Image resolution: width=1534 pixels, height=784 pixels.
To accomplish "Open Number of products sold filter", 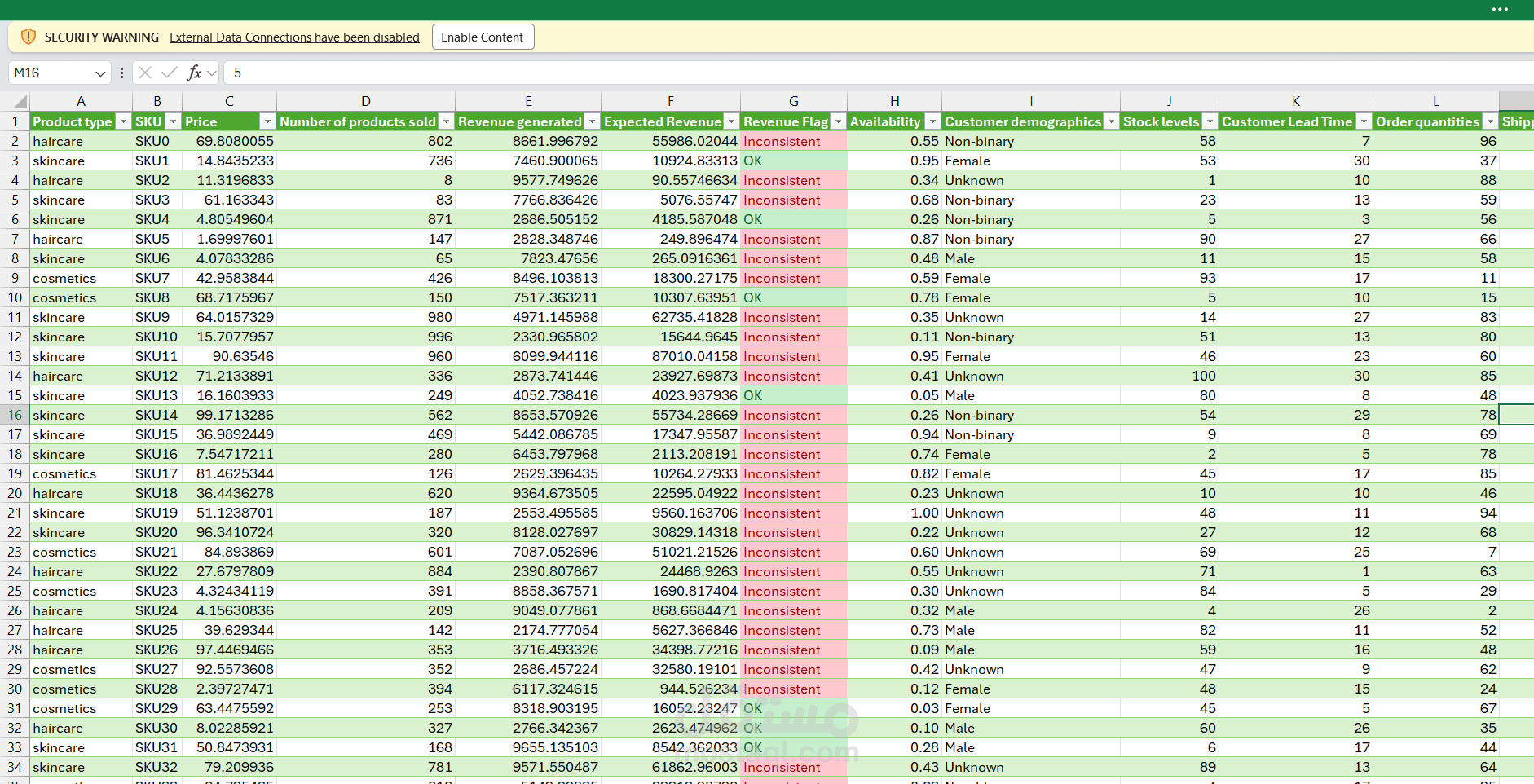I will pos(446,121).
